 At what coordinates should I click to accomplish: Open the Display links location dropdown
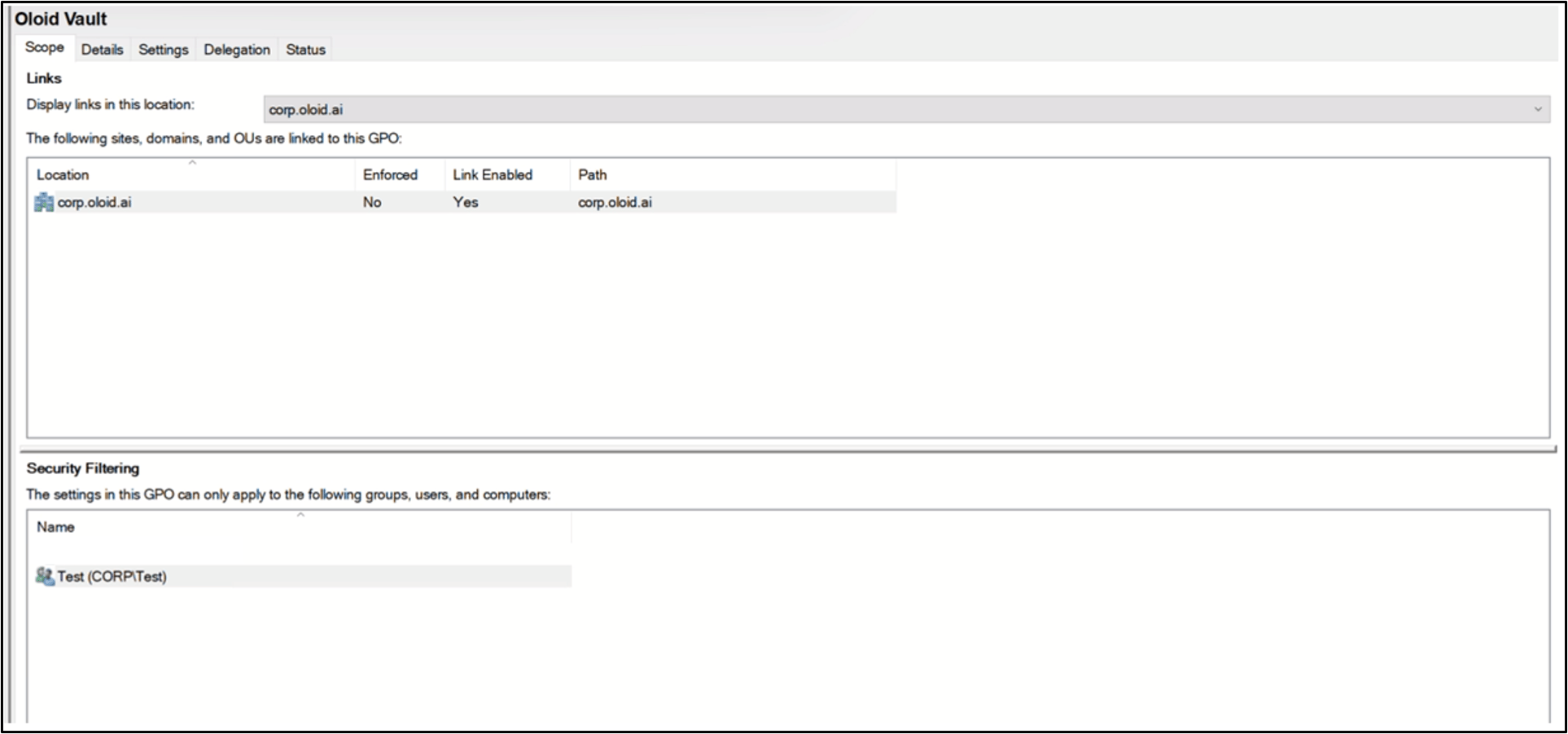[906, 109]
